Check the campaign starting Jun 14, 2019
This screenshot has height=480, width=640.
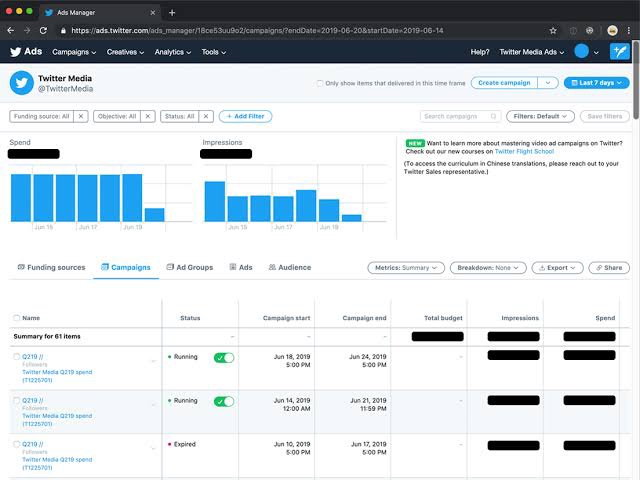click(17, 400)
